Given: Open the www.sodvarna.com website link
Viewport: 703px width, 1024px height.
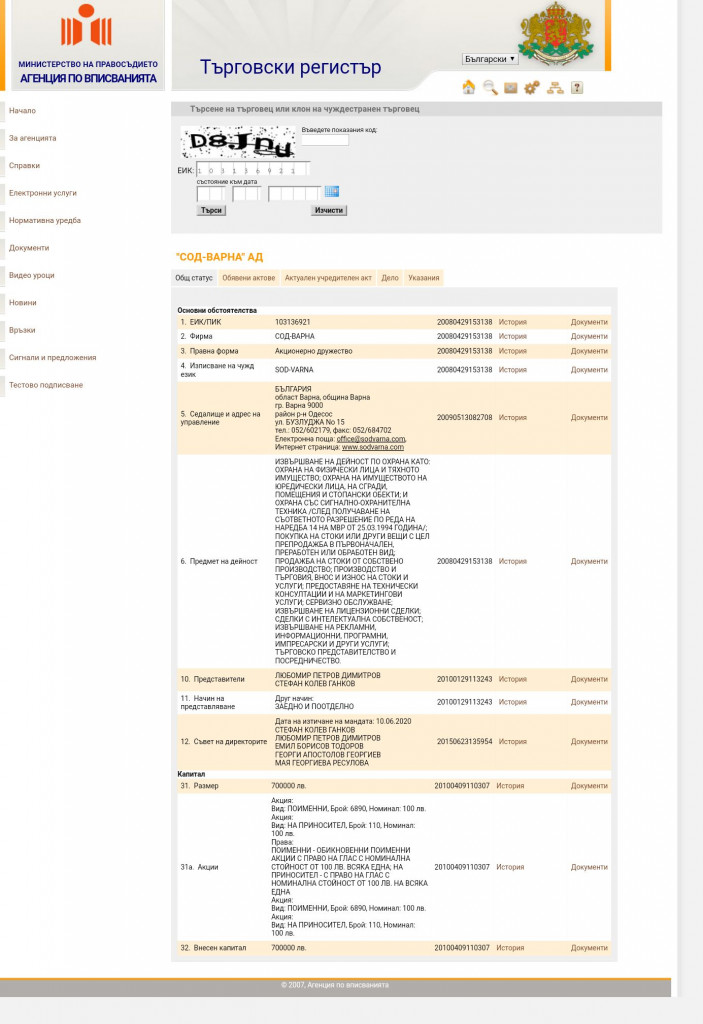Looking at the screenshot, I should (372, 447).
